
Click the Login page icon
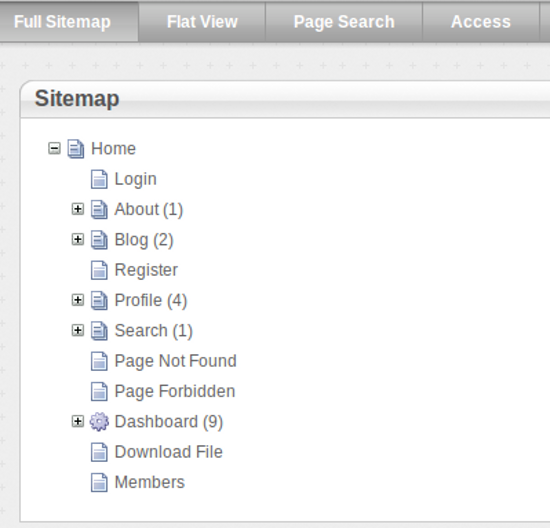[x=99, y=179]
